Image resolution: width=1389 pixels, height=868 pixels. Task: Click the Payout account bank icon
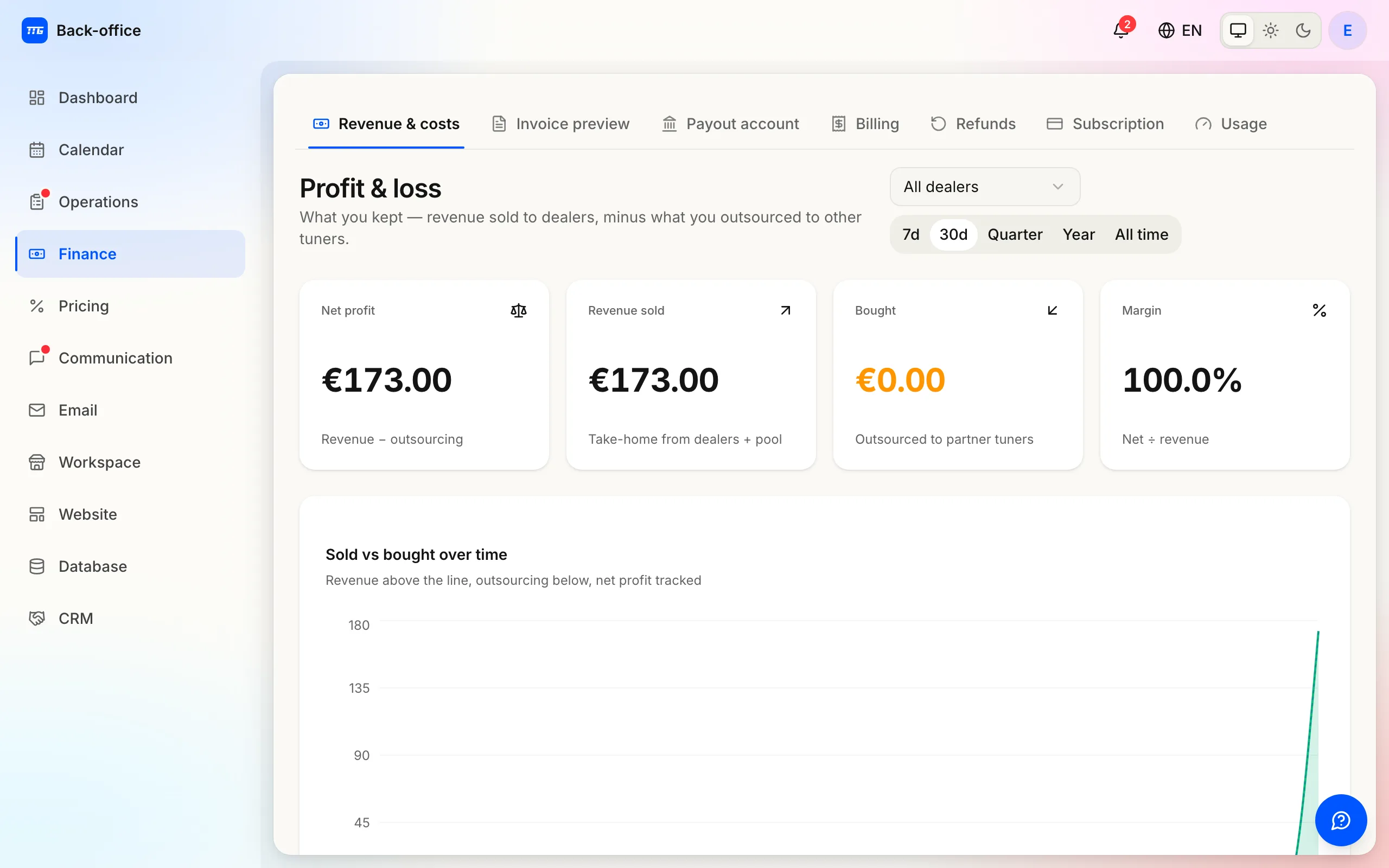coord(669,124)
